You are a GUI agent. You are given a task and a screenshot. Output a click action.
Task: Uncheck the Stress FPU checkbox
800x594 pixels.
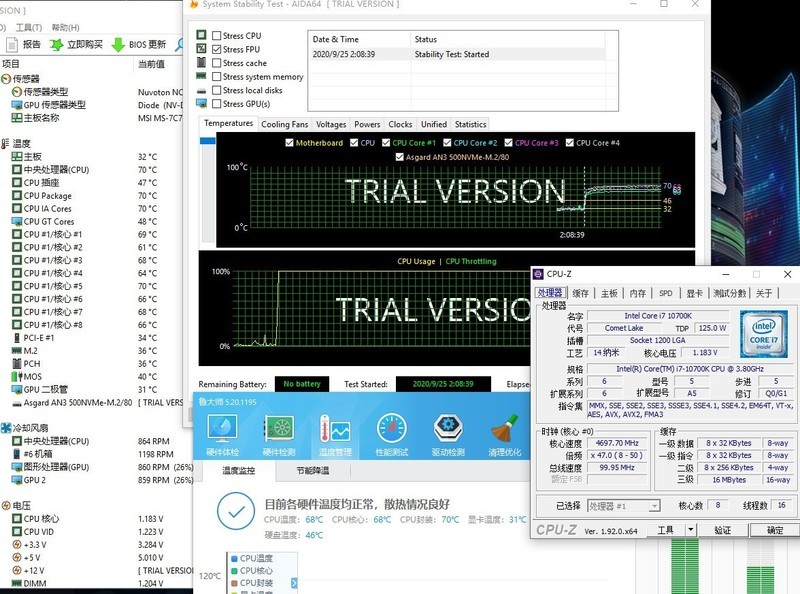click(217, 49)
